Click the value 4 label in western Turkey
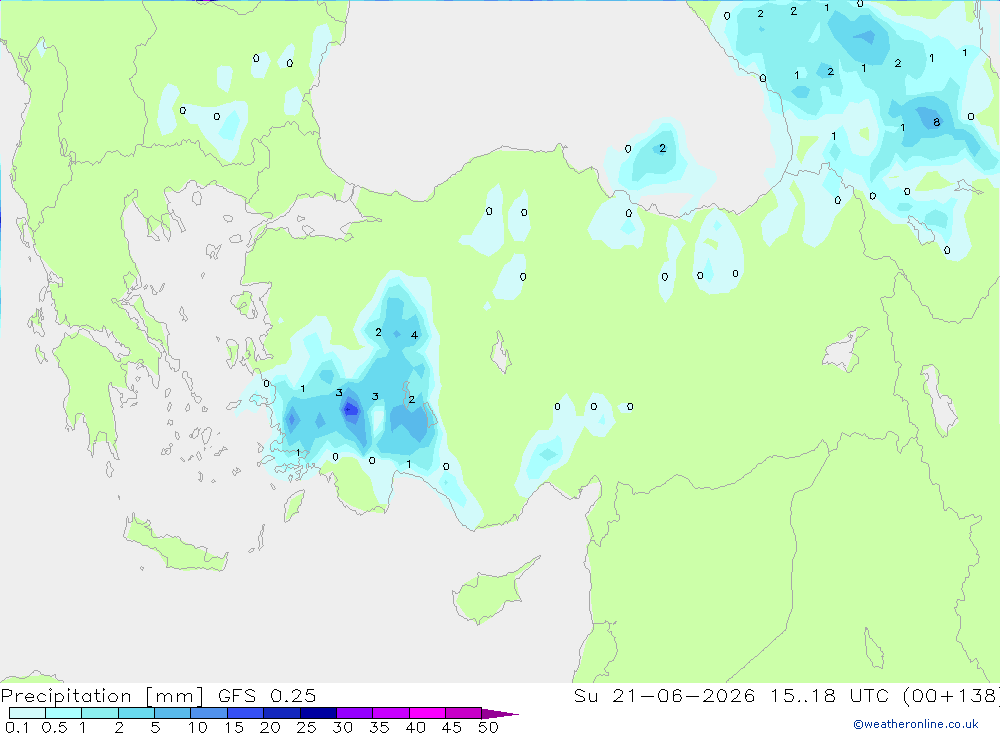The image size is (1000, 733). (415, 335)
